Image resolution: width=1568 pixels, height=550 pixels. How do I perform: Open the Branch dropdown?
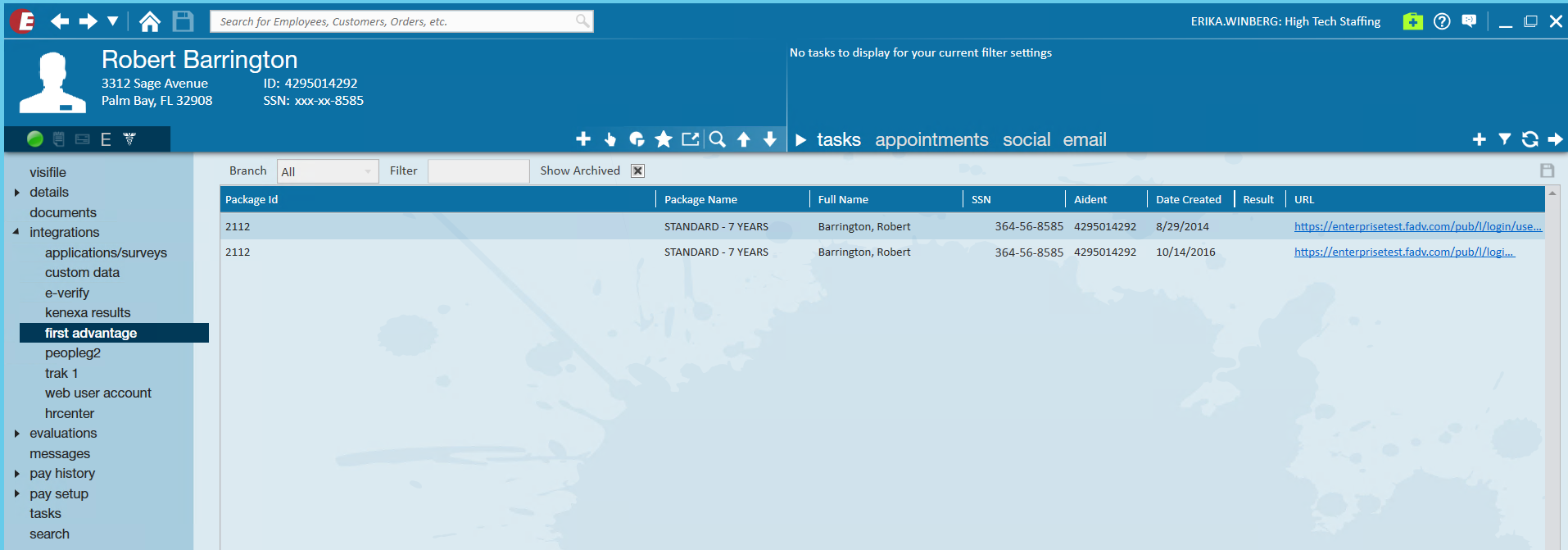(x=328, y=171)
